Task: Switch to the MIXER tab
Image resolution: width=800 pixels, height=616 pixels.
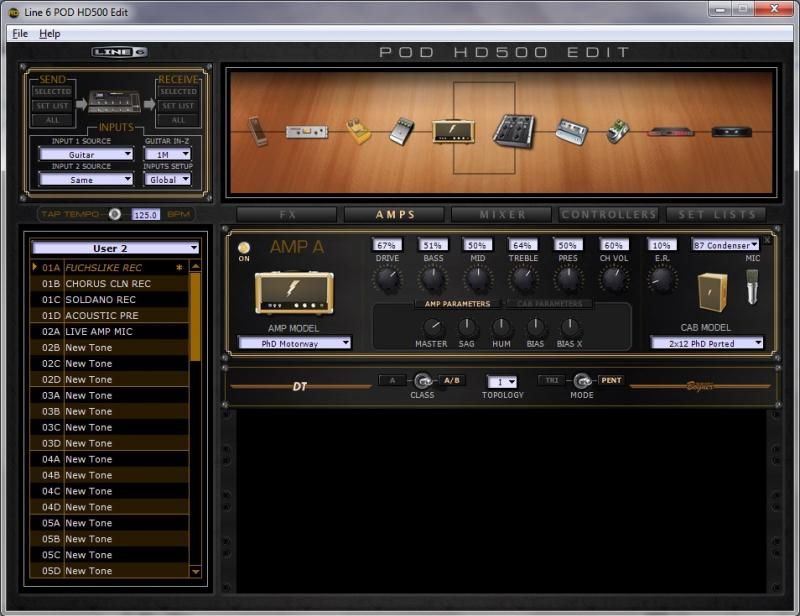Action: (x=502, y=215)
